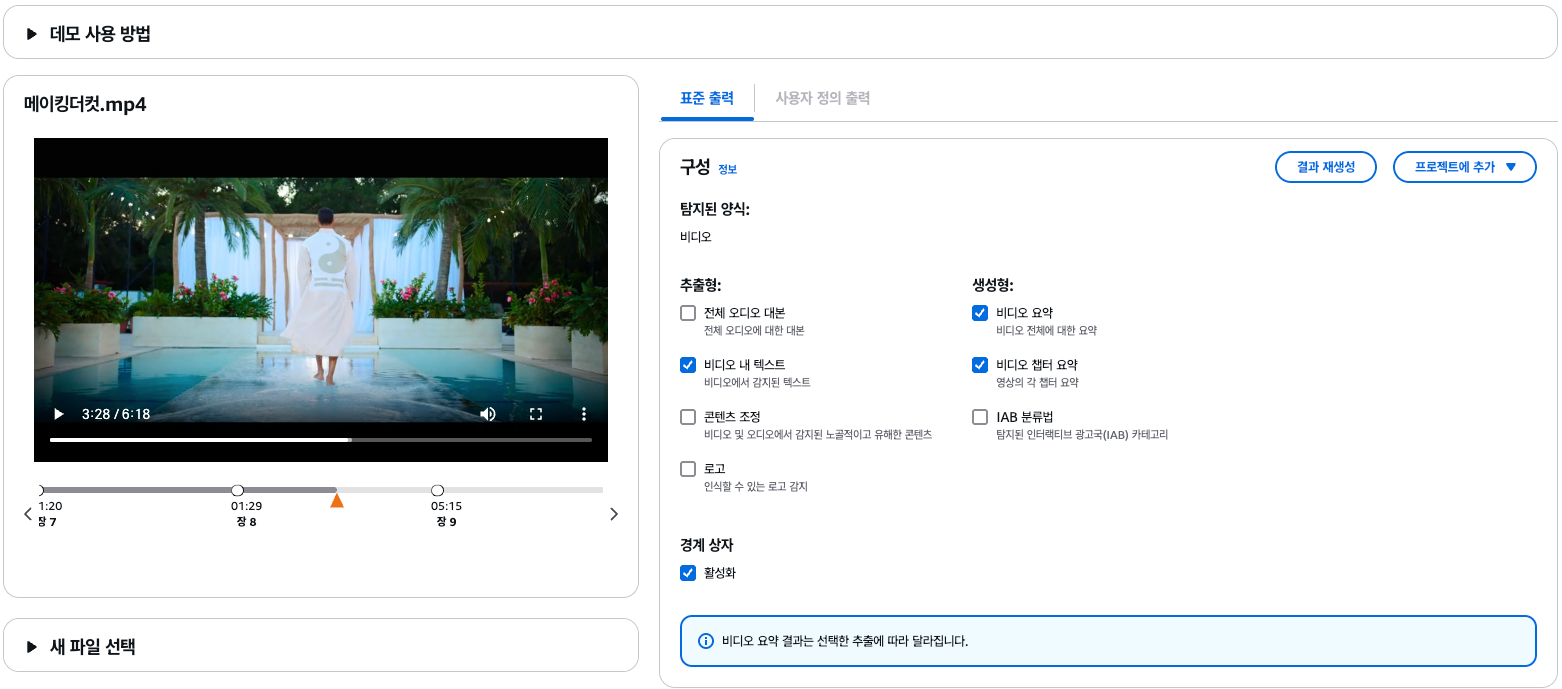Select the 표준 출력 tab

(707, 98)
